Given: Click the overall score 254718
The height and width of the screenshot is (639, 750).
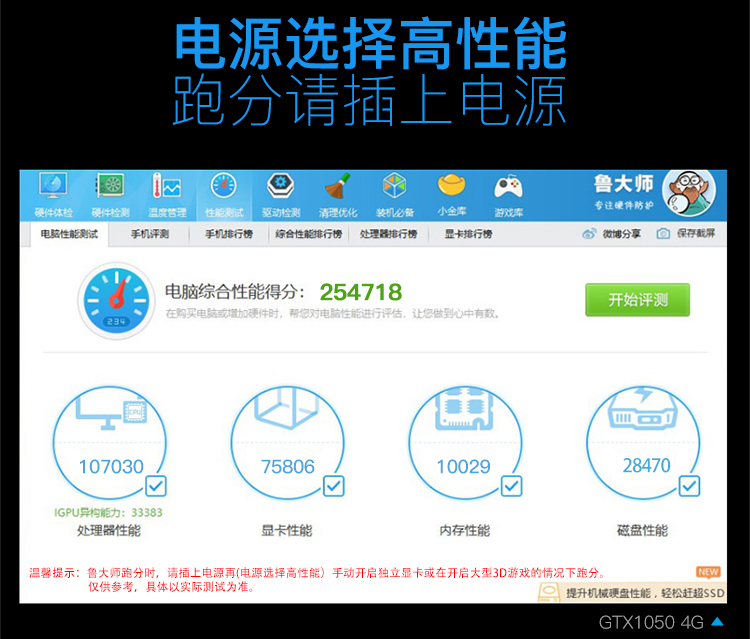Looking at the screenshot, I should point(361,292).
